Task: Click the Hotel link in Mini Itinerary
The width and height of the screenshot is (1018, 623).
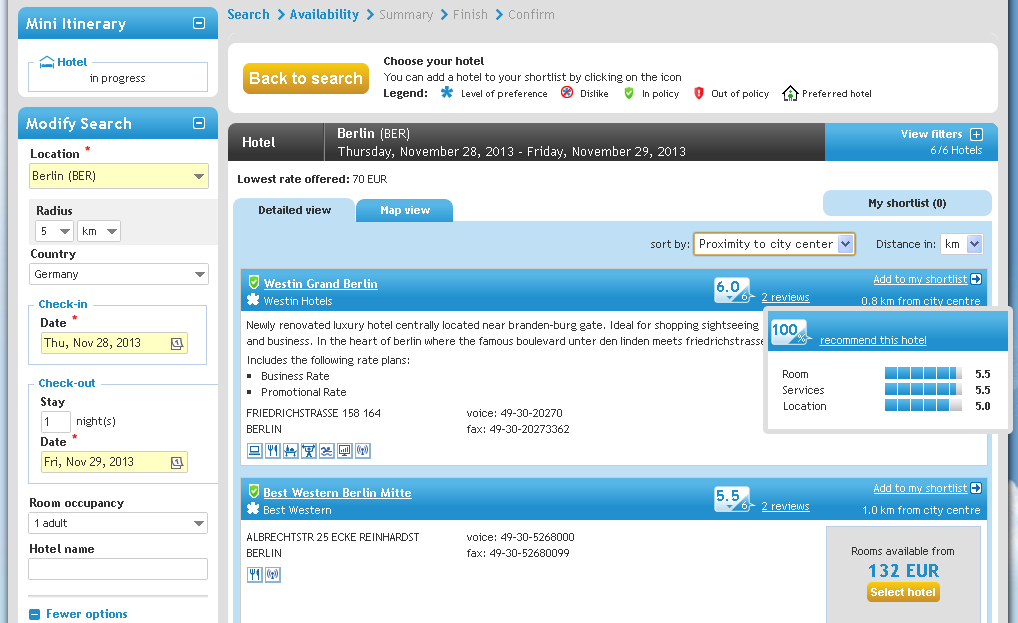Action: [x=72, y=62]
